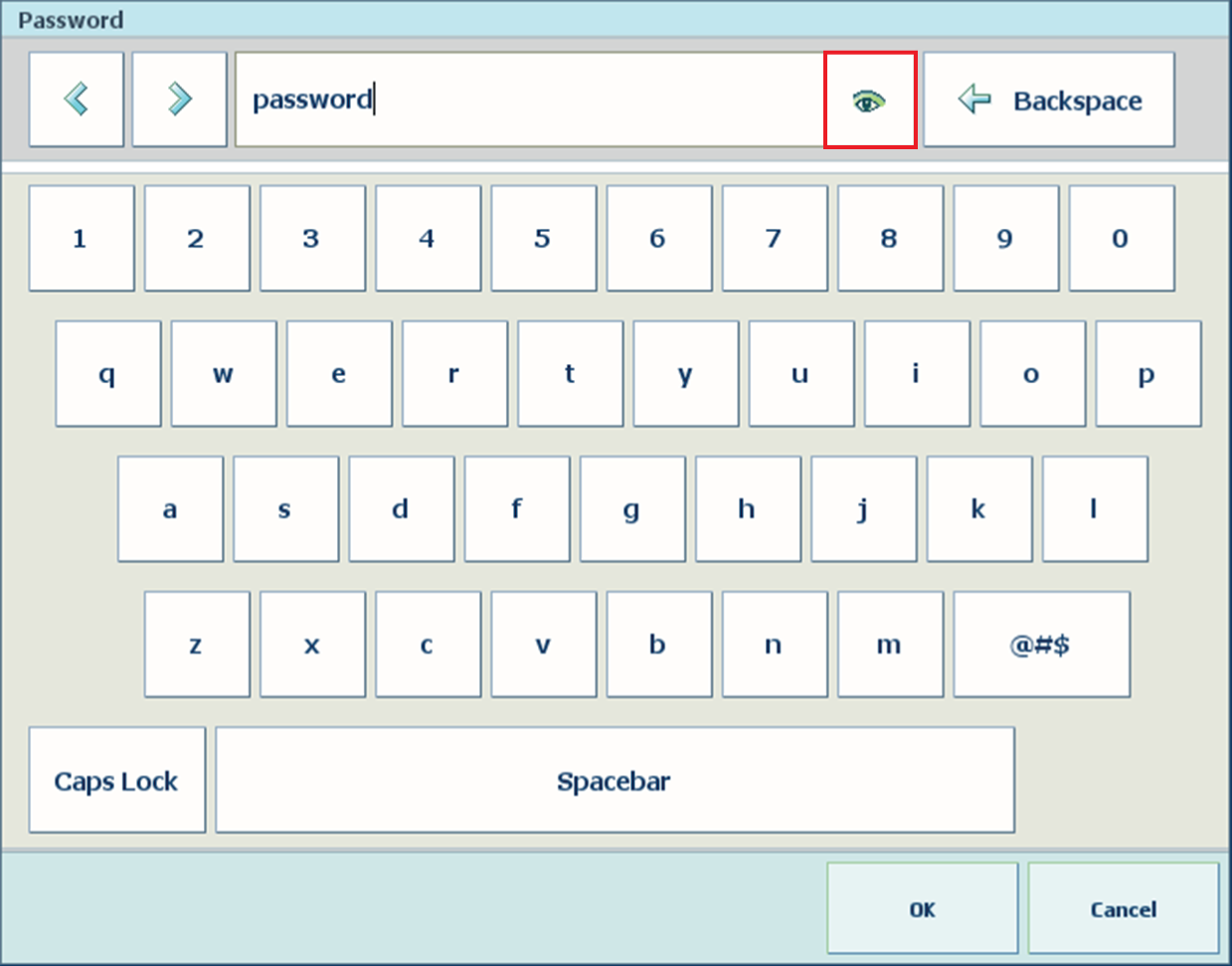Tap the letter q key
Image resolution: width=1232 pixels, height=966 pixels.
pyautogui.click(x=107, y=374)
